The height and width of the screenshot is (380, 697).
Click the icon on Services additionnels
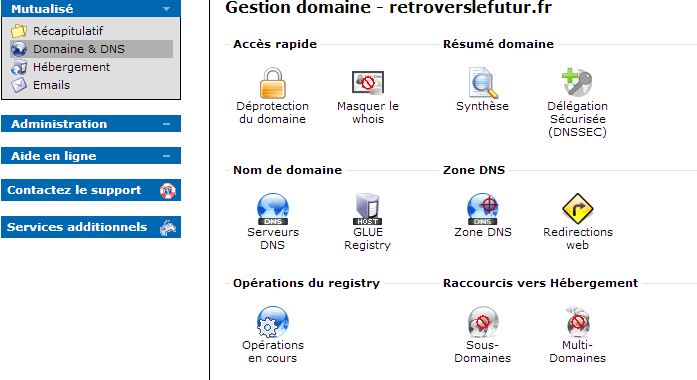point(168,227)
